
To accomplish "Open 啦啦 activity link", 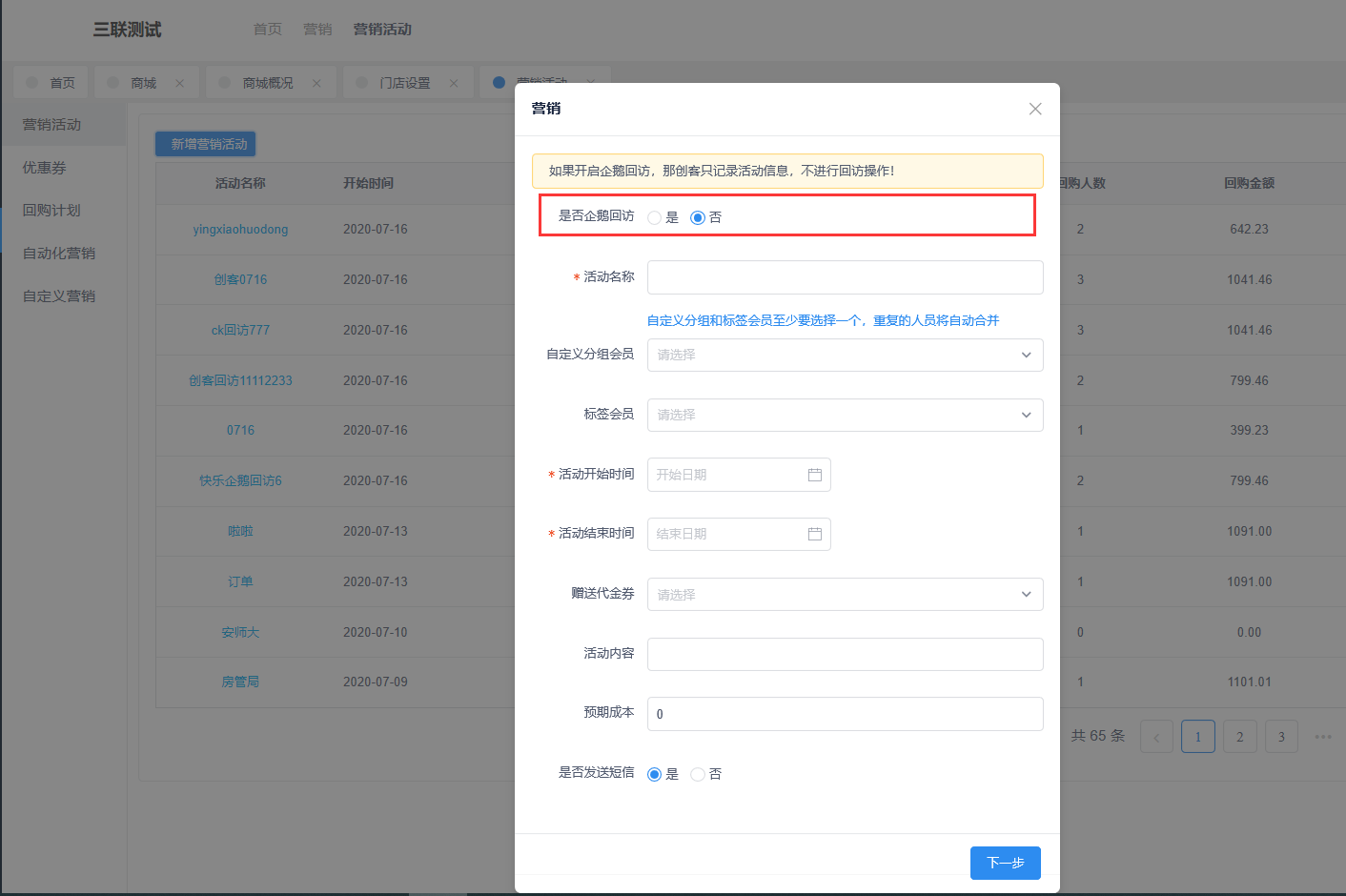I will pyautogui.click(x=240, y=531).
